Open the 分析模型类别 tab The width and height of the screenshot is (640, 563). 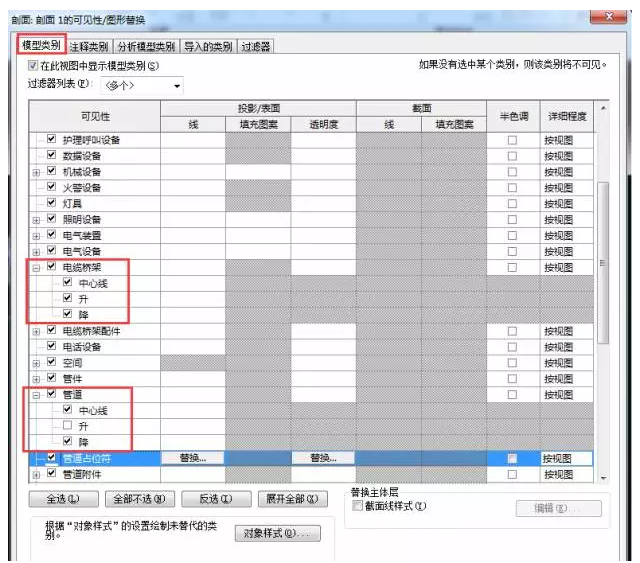coord(146,47)
